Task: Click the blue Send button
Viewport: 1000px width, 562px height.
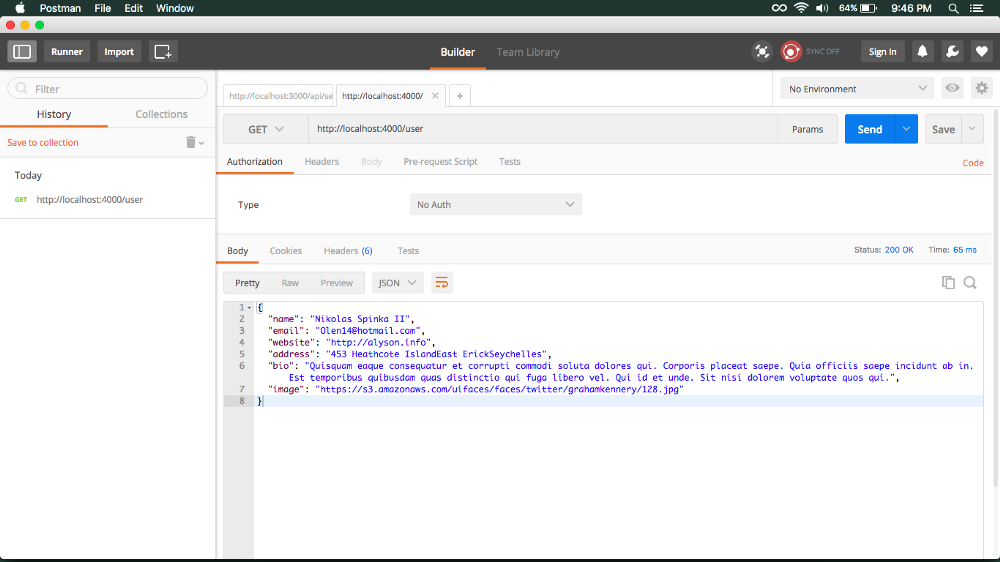Action: point(870,129)
